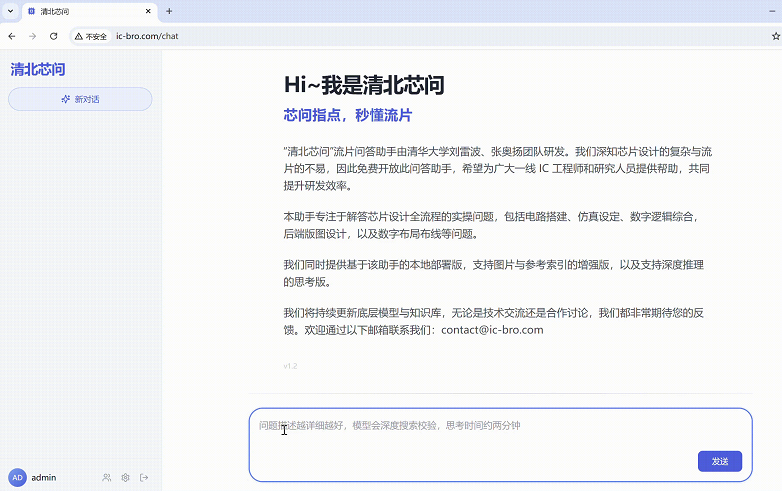Image resolution: width=782 pixels, height=491 pixels.
Task: Select the 清北芯问 browser tab
Action: pos(80,11)
